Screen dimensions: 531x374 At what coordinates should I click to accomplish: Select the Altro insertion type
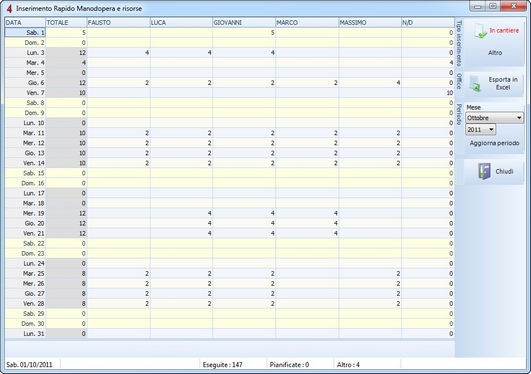point(495,53)
